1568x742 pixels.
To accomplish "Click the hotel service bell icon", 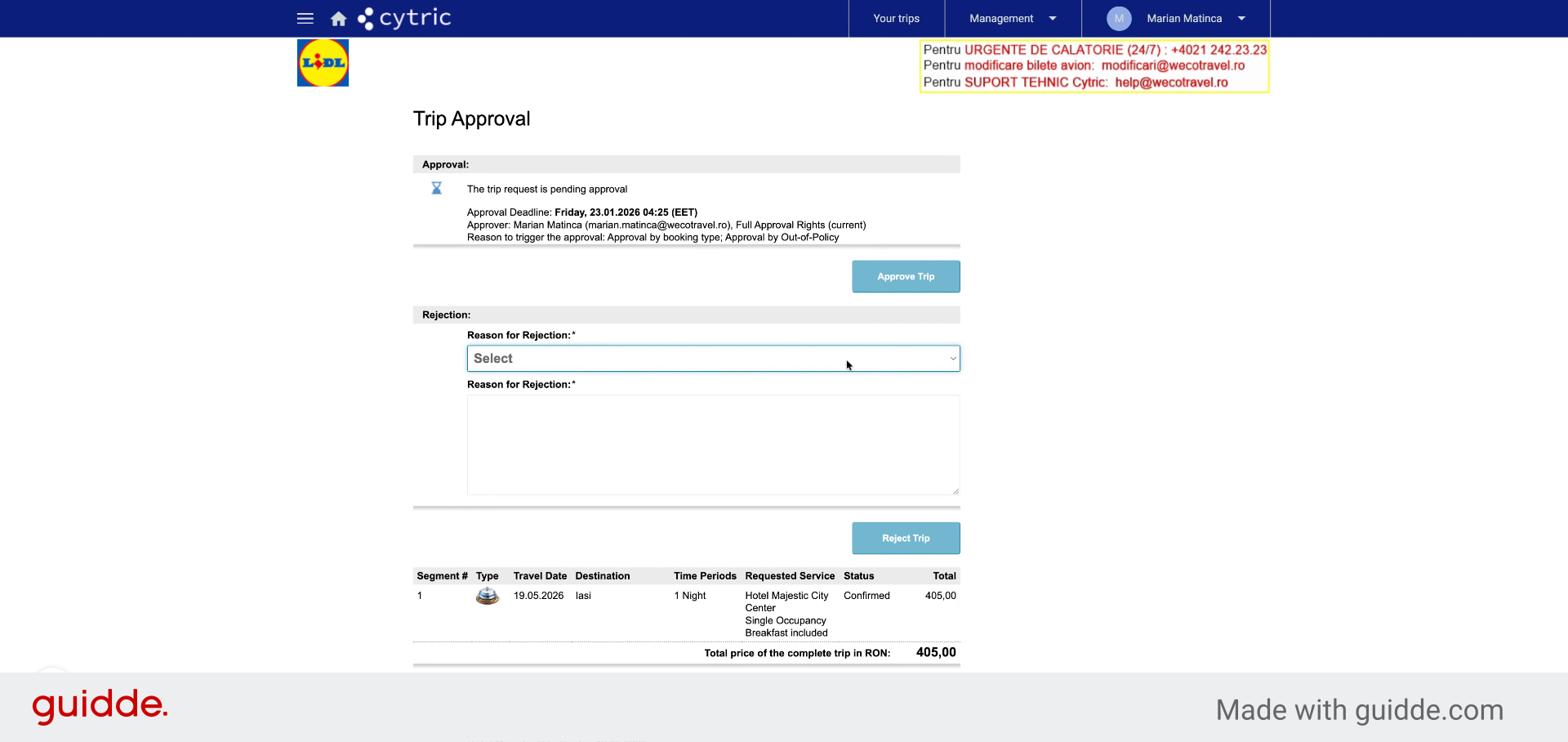I will click(x=488, y=596).
